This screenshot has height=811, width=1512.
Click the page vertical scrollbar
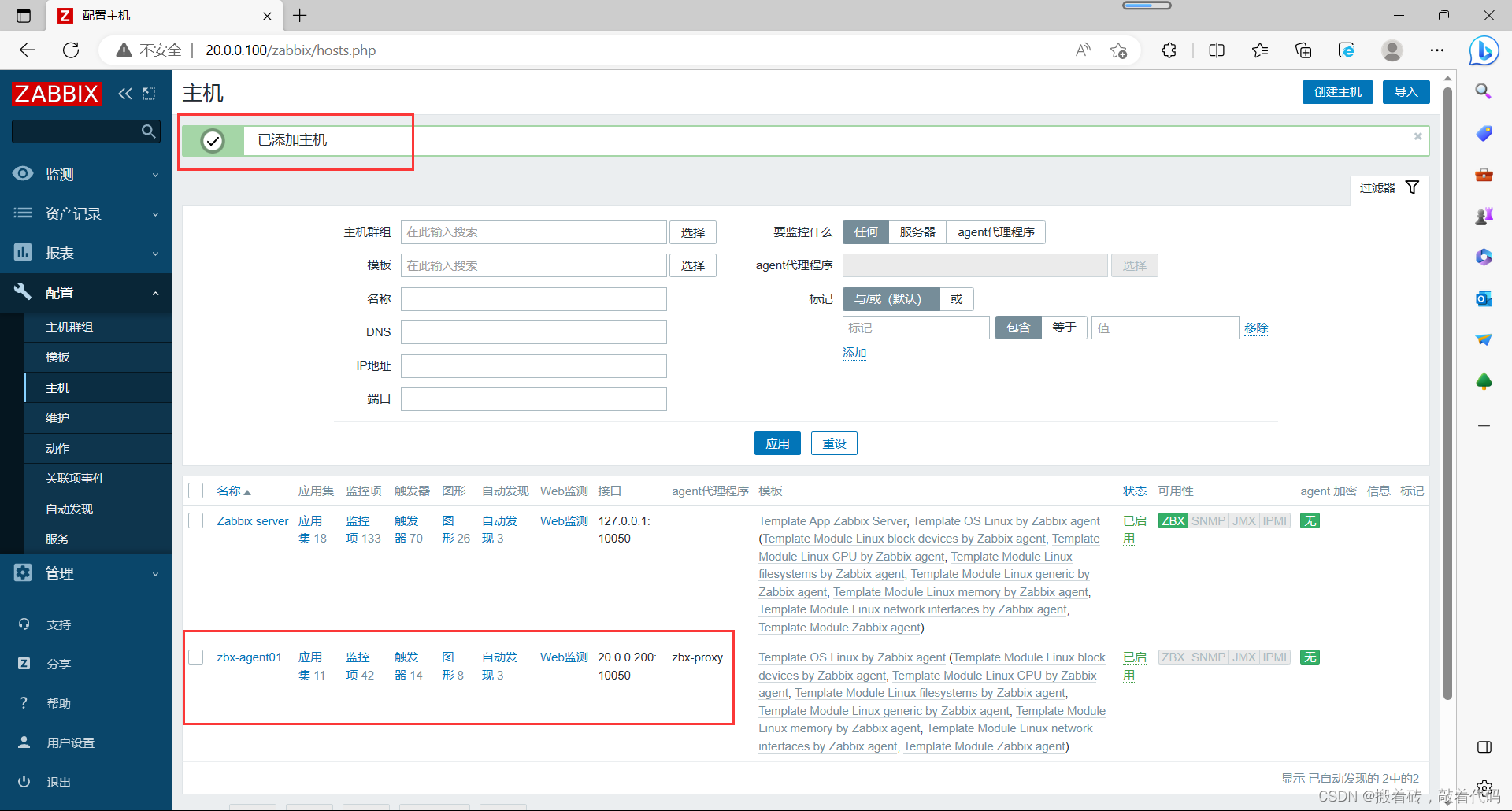[1447, 394]
